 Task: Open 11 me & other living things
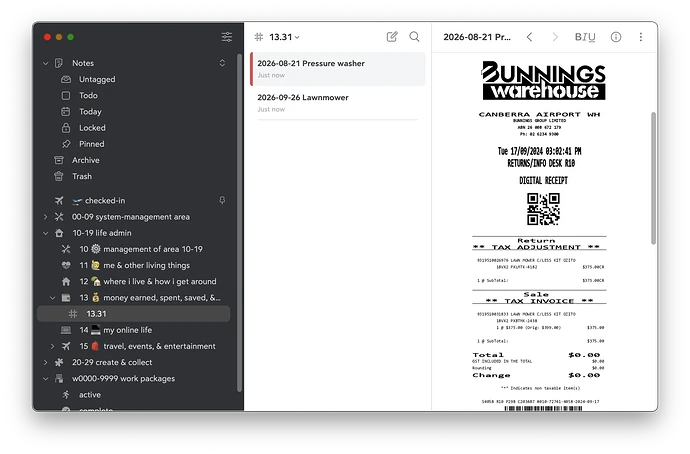134,265
